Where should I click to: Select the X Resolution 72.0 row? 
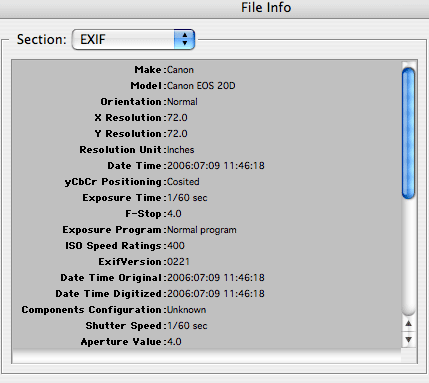click(206, 118)
